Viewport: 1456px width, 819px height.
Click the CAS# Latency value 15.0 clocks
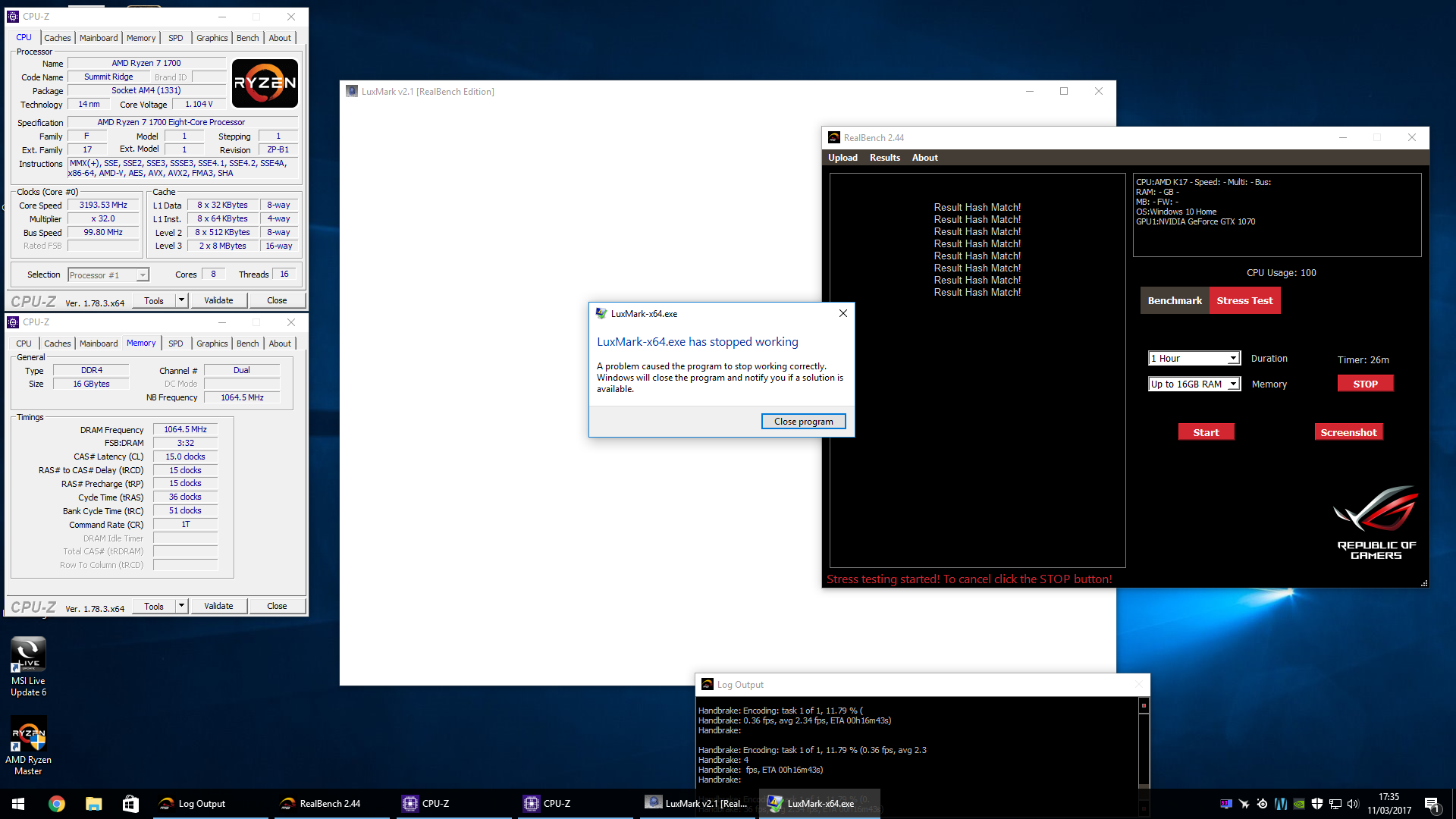click(185, 457)
